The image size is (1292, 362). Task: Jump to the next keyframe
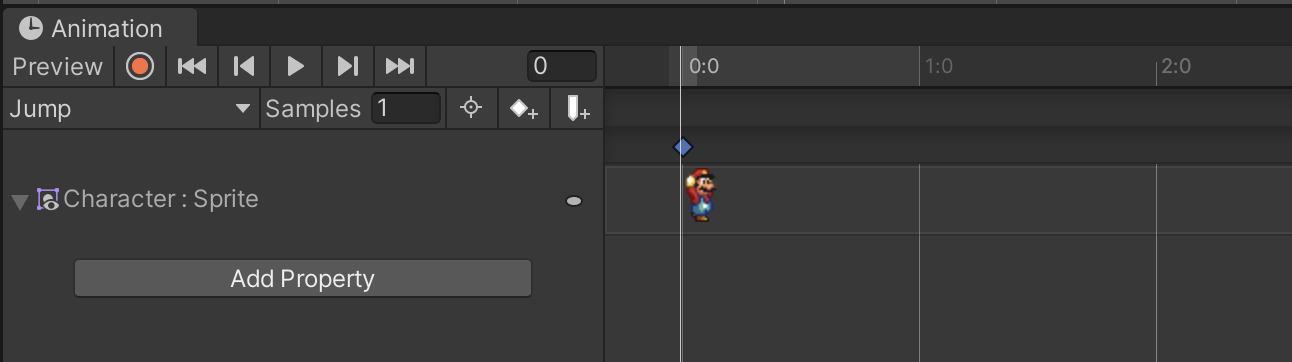click(x=347, y=67)
